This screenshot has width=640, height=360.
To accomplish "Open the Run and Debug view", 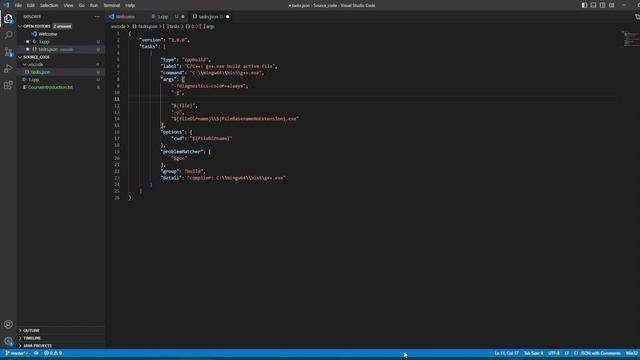I will pyautogui.click(x=8, y=69).
